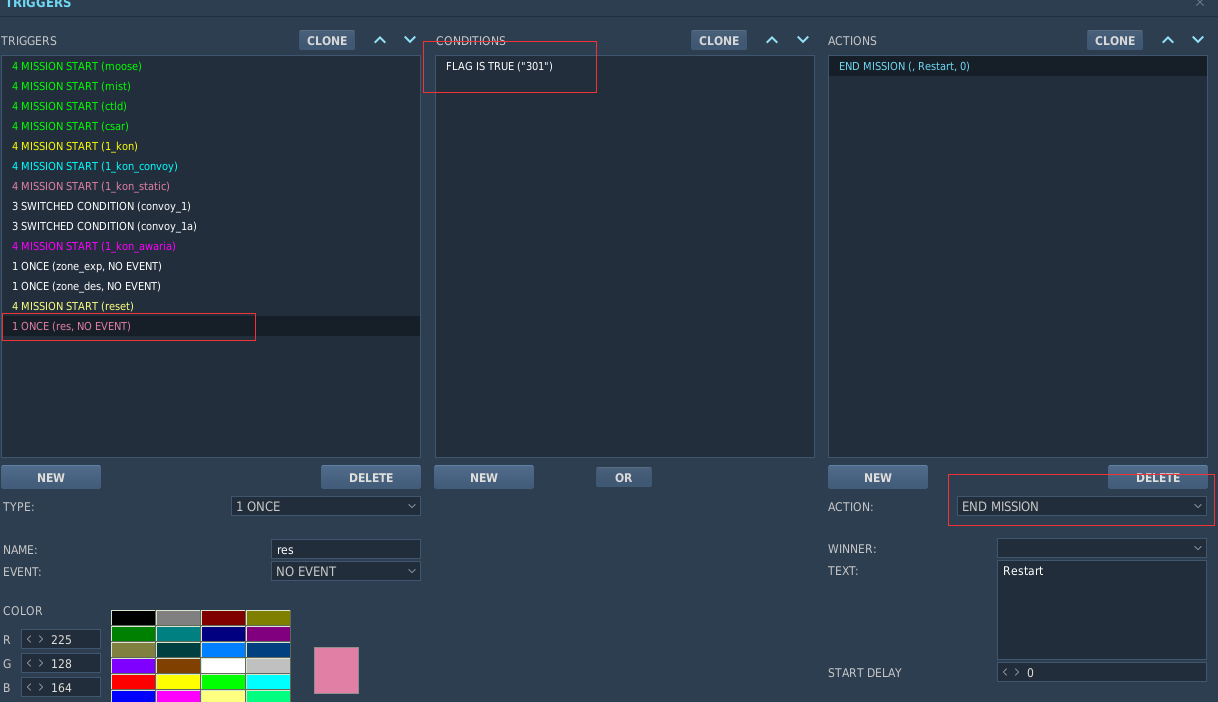Decrease R color value with left arrow
Viewport: 1218px width, 702px height.
[29, 640]
